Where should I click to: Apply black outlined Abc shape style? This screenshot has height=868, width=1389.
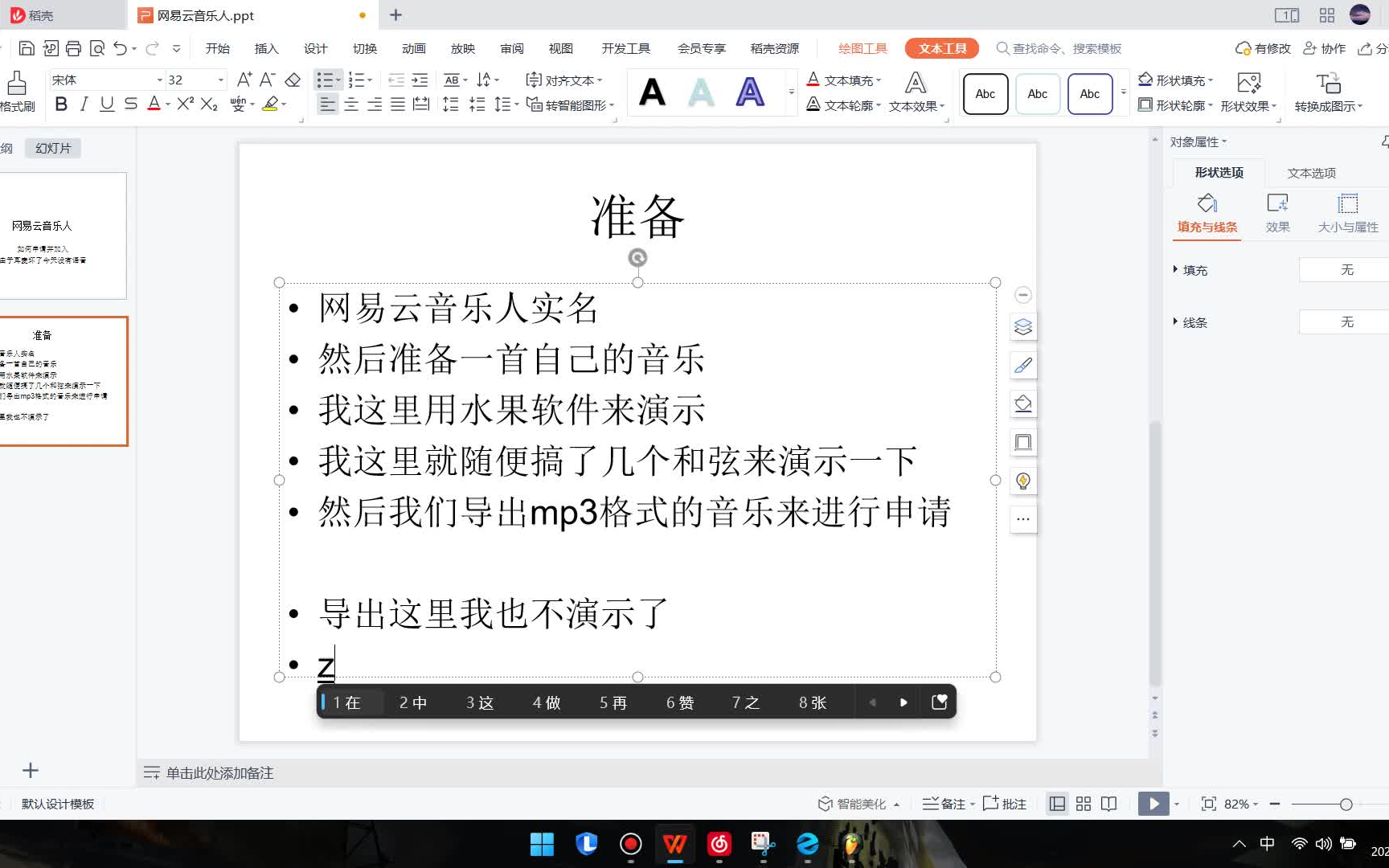(985, 93)
